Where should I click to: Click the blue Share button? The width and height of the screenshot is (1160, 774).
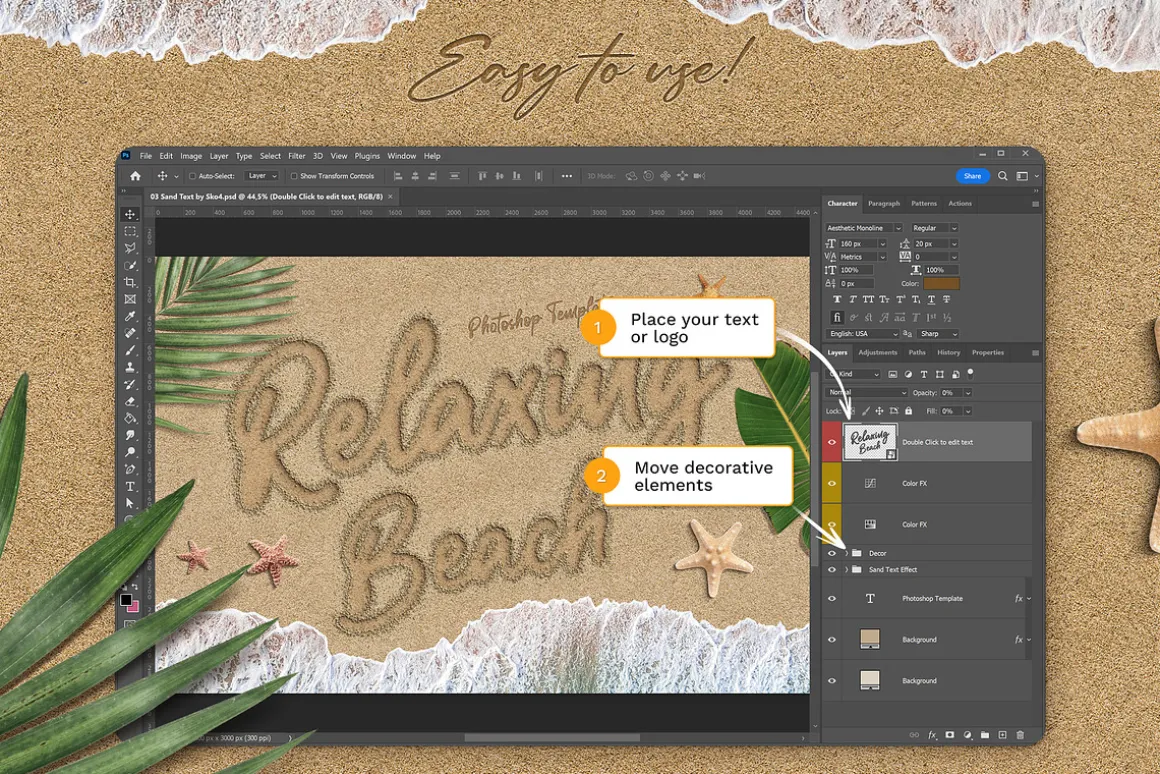[x=973, y=176]
